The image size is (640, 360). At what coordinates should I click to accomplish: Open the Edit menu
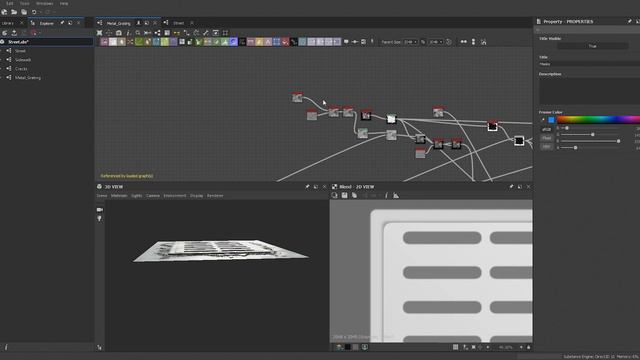point(9,3)
